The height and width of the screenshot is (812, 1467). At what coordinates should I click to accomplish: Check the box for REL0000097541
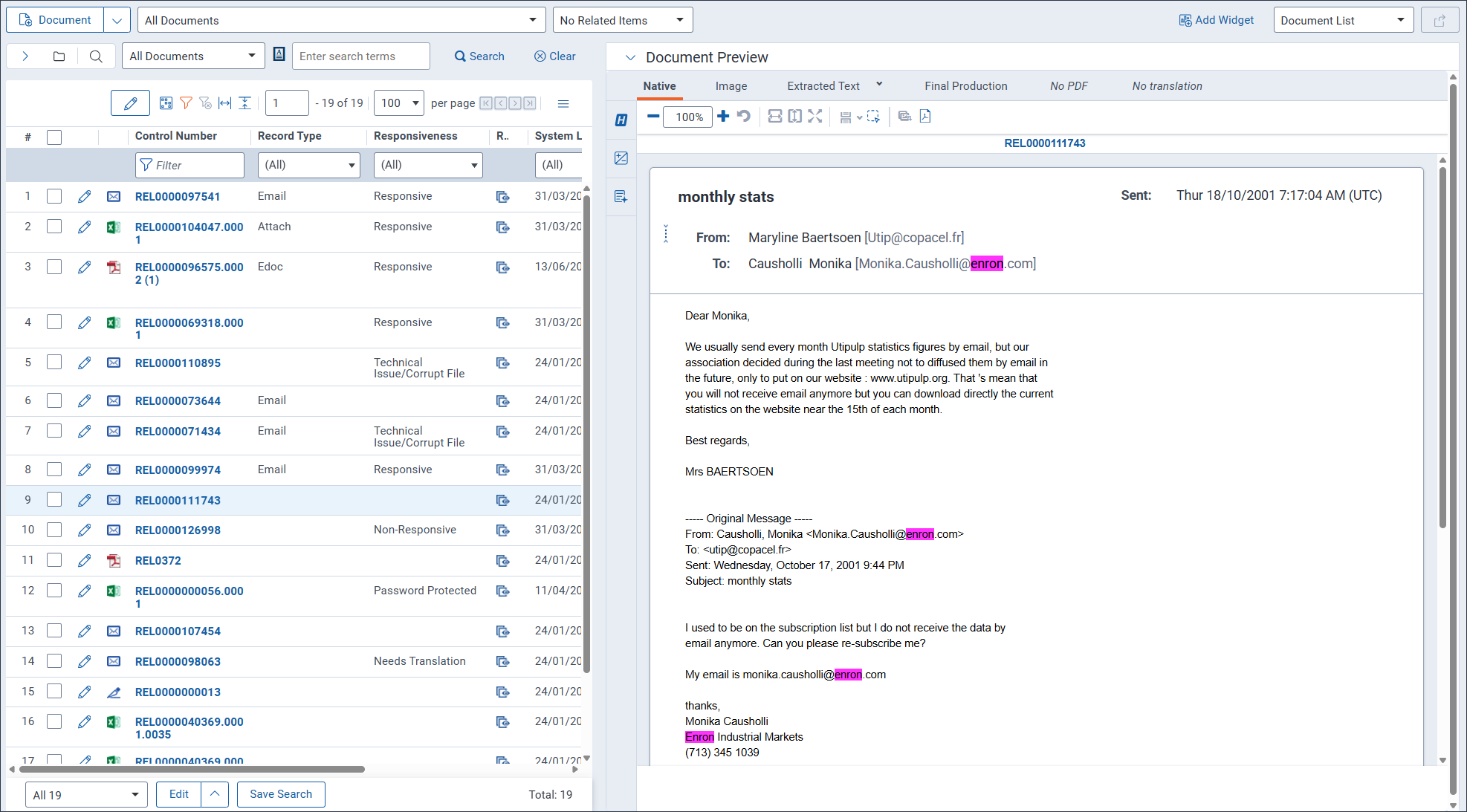54,196
